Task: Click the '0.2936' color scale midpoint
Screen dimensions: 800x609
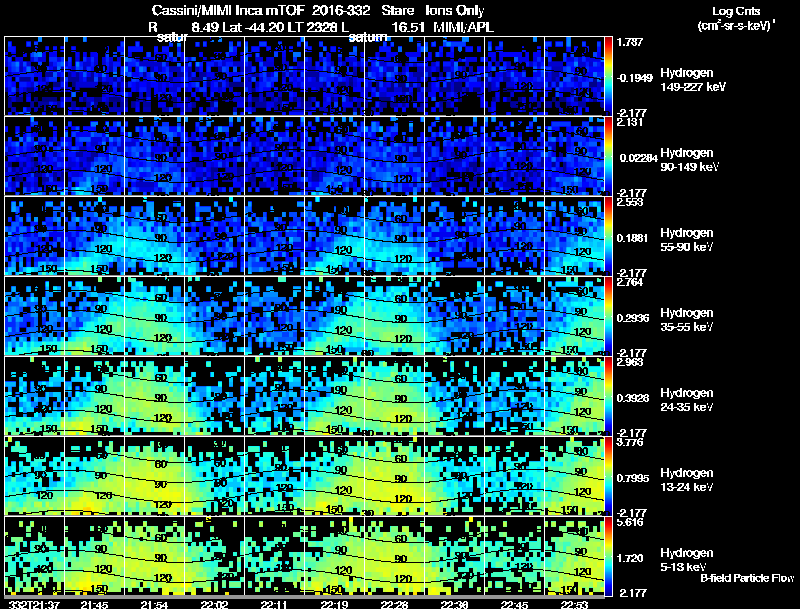Action: point(633,318)
